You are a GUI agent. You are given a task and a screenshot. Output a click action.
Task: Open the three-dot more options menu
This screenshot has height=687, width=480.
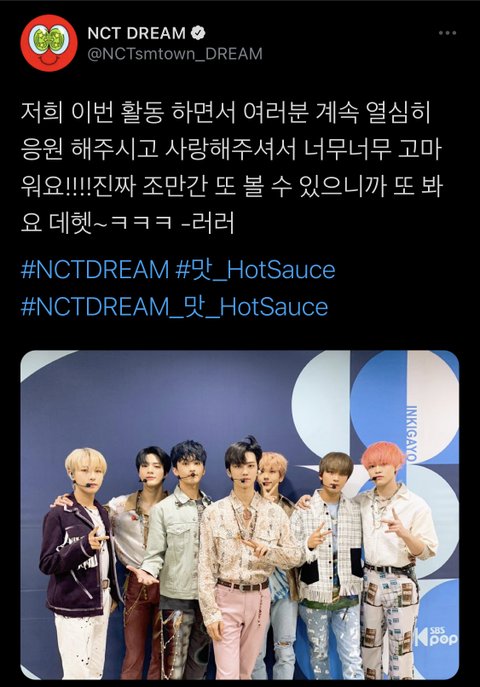pyautogui.click(x=447, y=33)
